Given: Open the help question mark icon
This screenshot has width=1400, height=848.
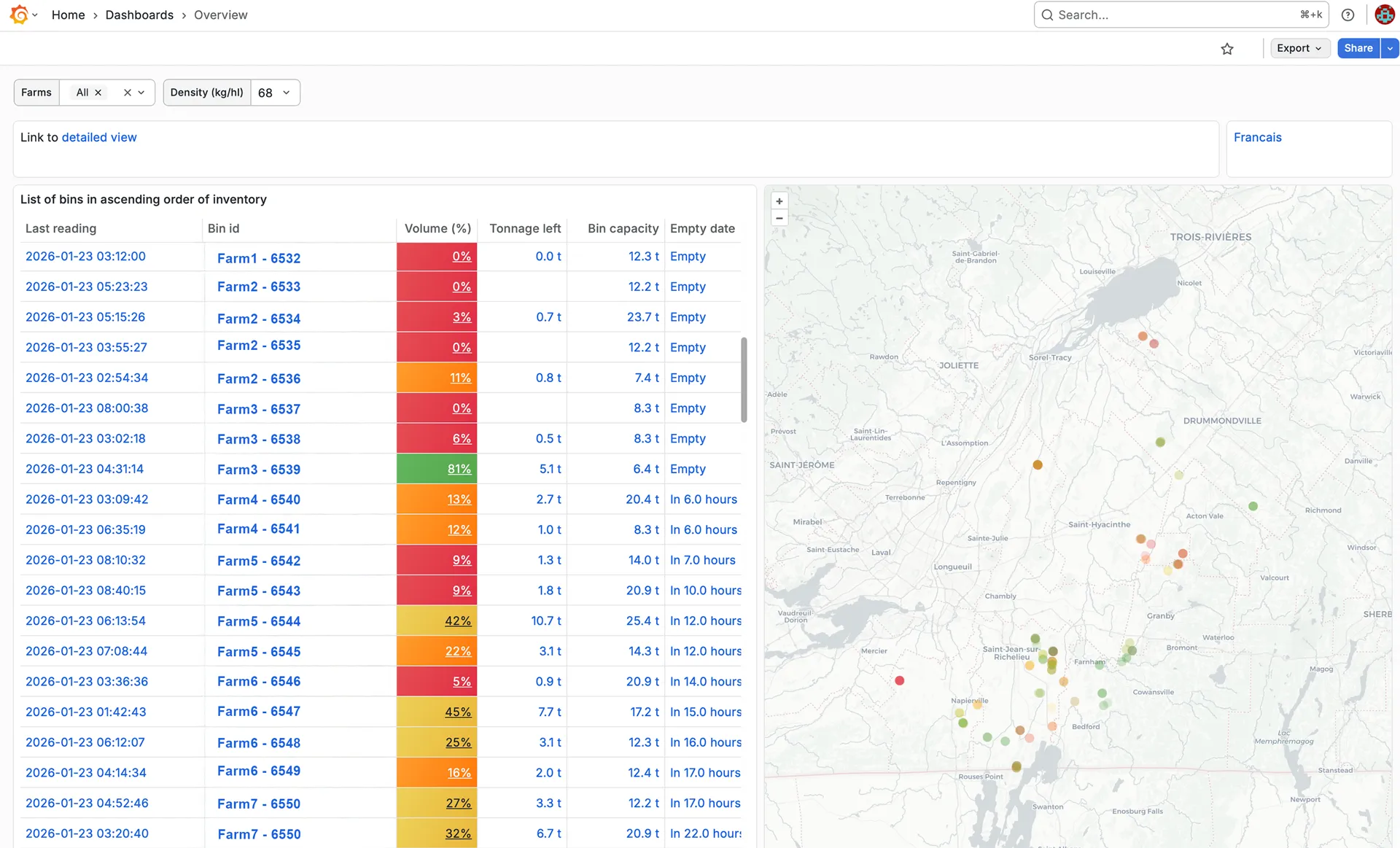Looking at the screenshot, I should [1347, 15].
